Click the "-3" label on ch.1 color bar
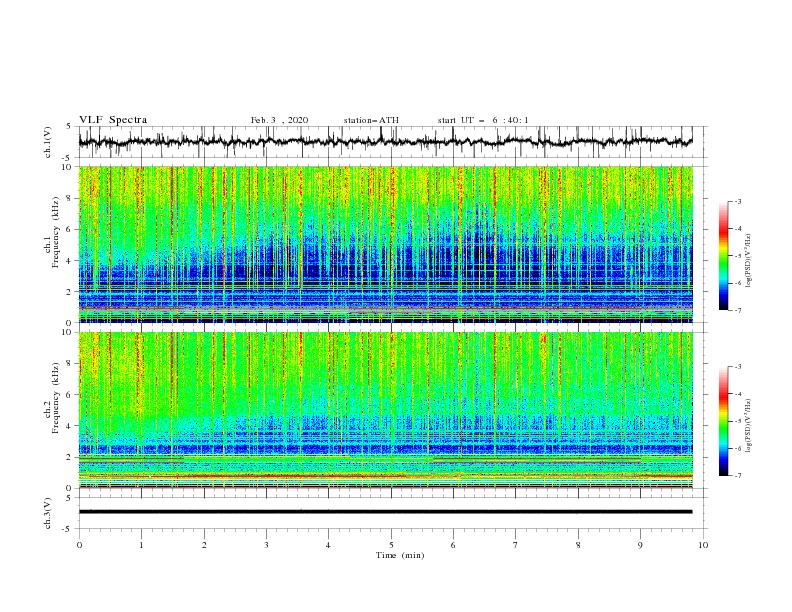Screen dimensions: 792x612 [x=737, y=201]
